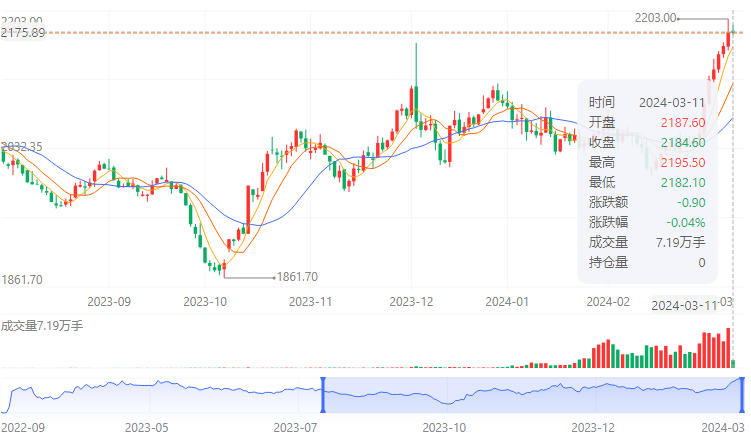Click the right handle of the range slider
The image size is (751, 446).
coord(742,395)
